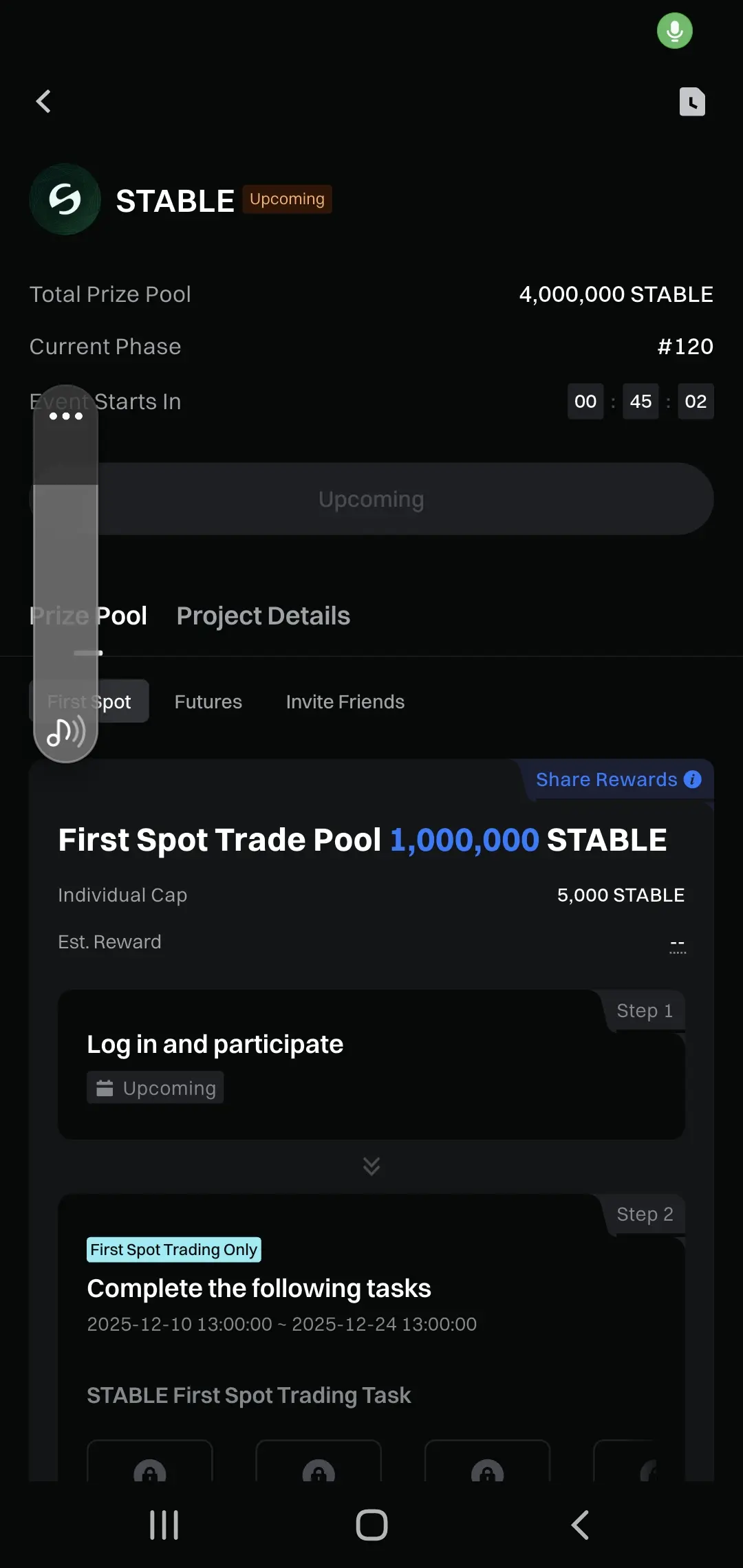Tap the Est. Reward dashed value
The width and height of the screenshot is (743, 1568).
678,944
